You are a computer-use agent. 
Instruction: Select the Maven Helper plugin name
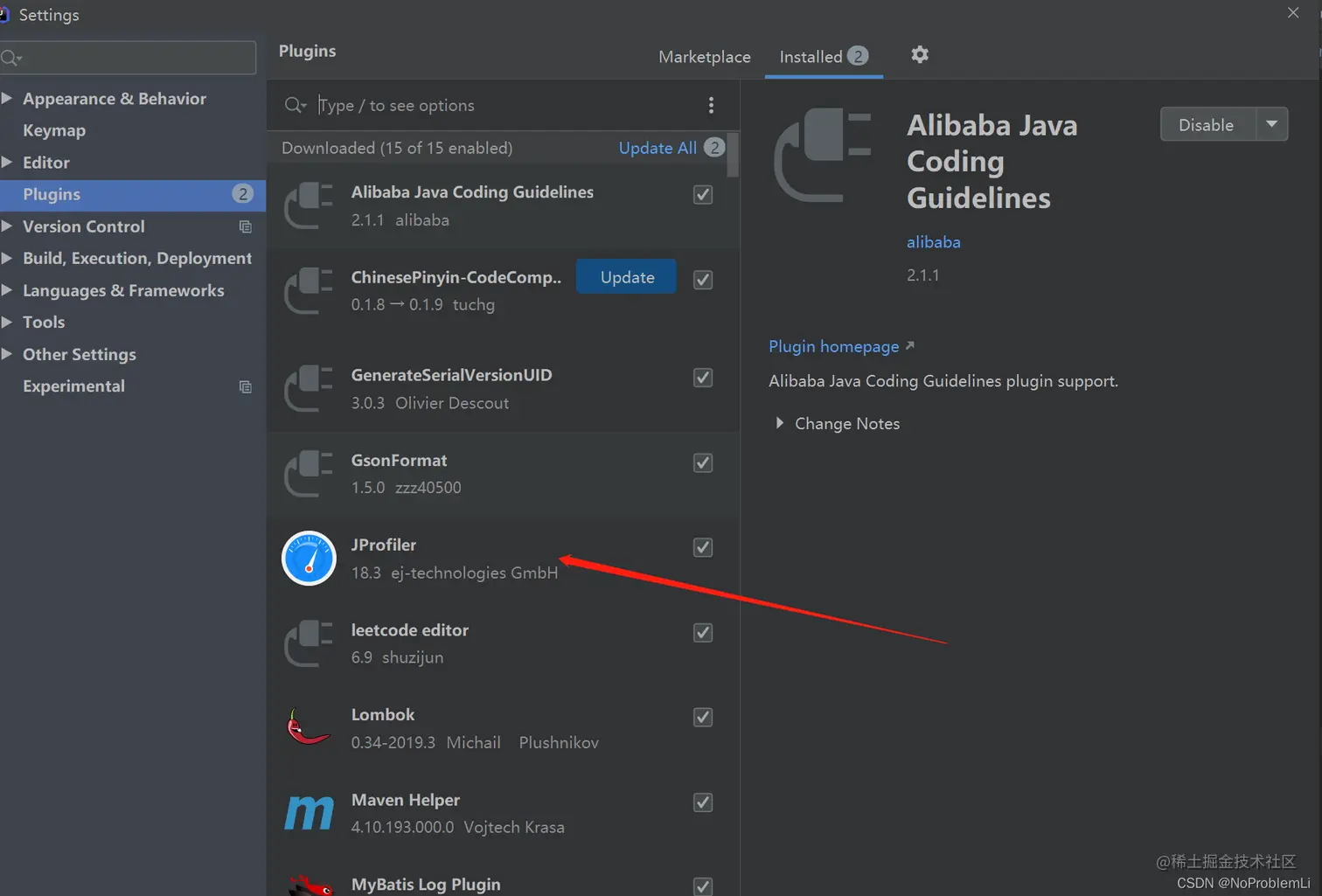405,800
